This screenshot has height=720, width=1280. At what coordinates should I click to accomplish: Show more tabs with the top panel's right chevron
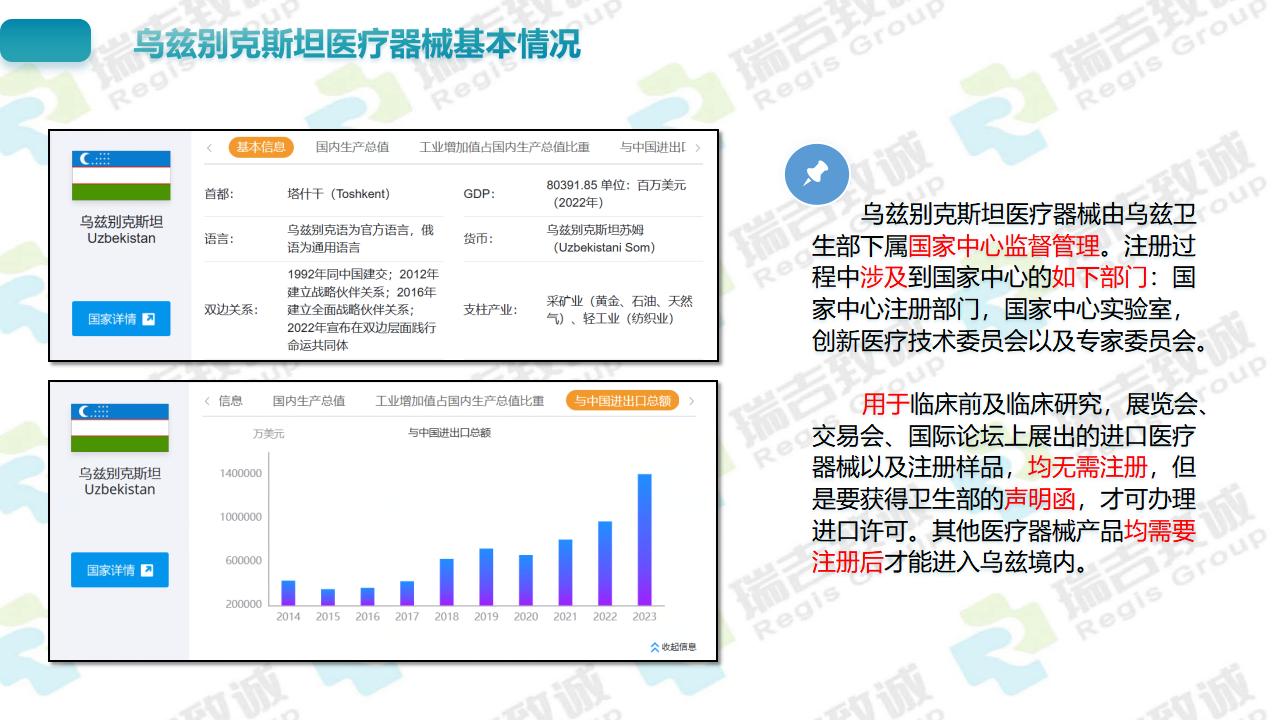(697, 147)
